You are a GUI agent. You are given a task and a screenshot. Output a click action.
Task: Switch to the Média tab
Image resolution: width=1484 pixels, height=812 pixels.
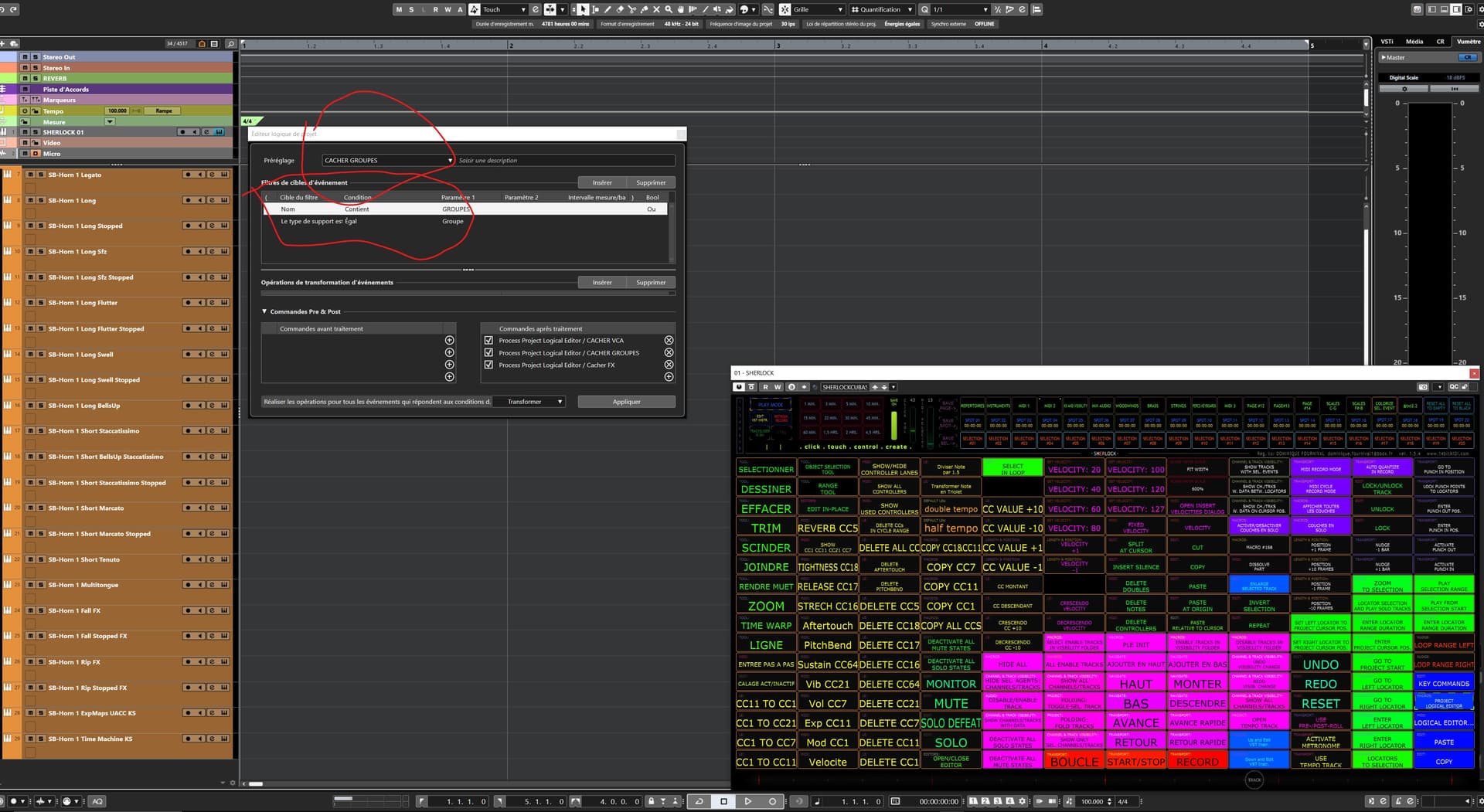click(1414, 42)
